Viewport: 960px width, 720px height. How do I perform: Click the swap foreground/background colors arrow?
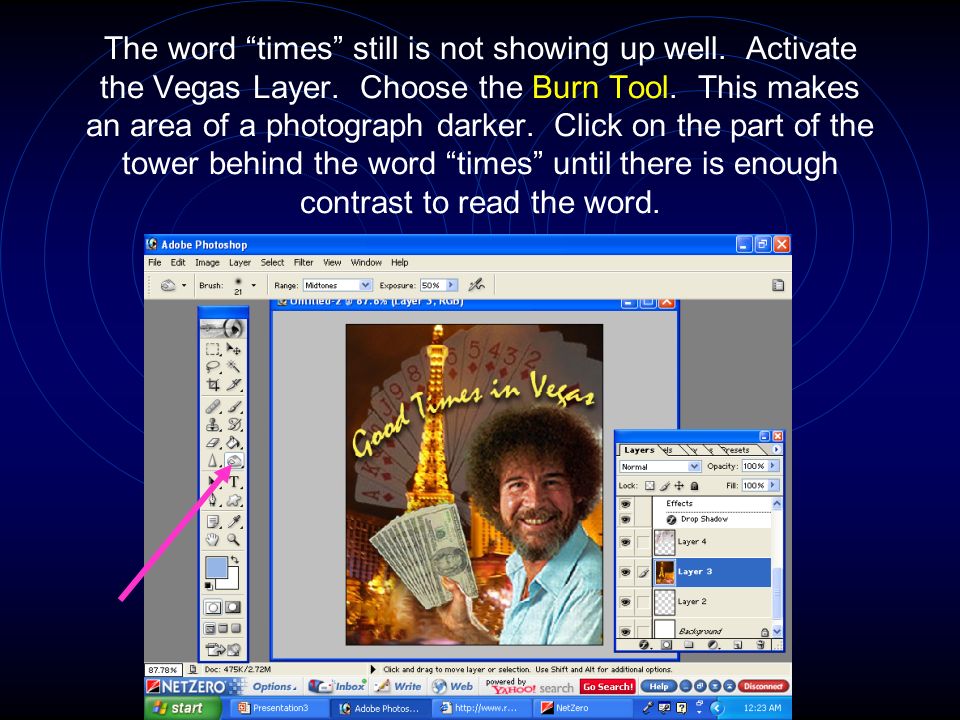[x=234, y=560]
